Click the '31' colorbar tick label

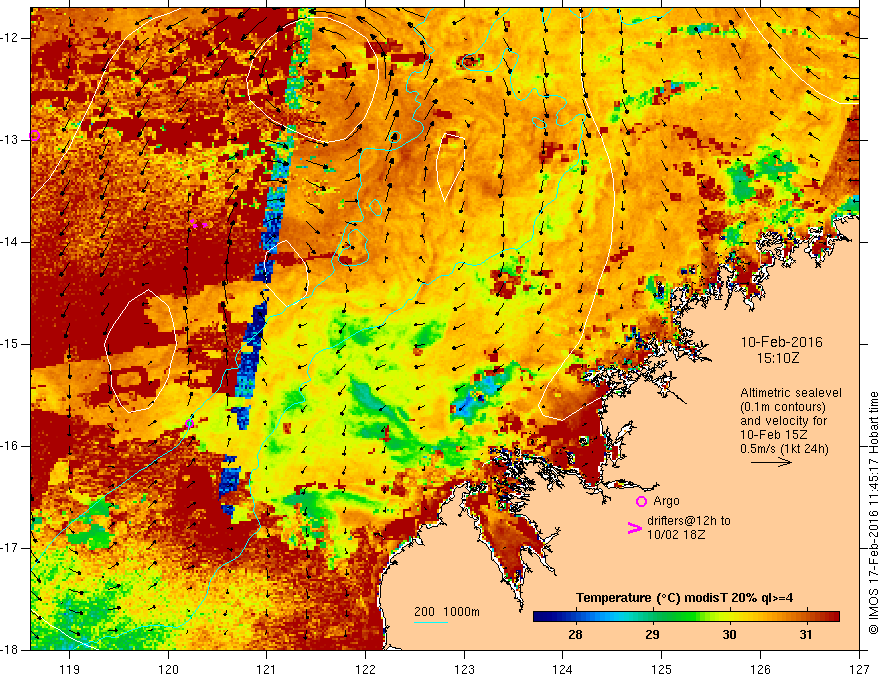point(806,635)
